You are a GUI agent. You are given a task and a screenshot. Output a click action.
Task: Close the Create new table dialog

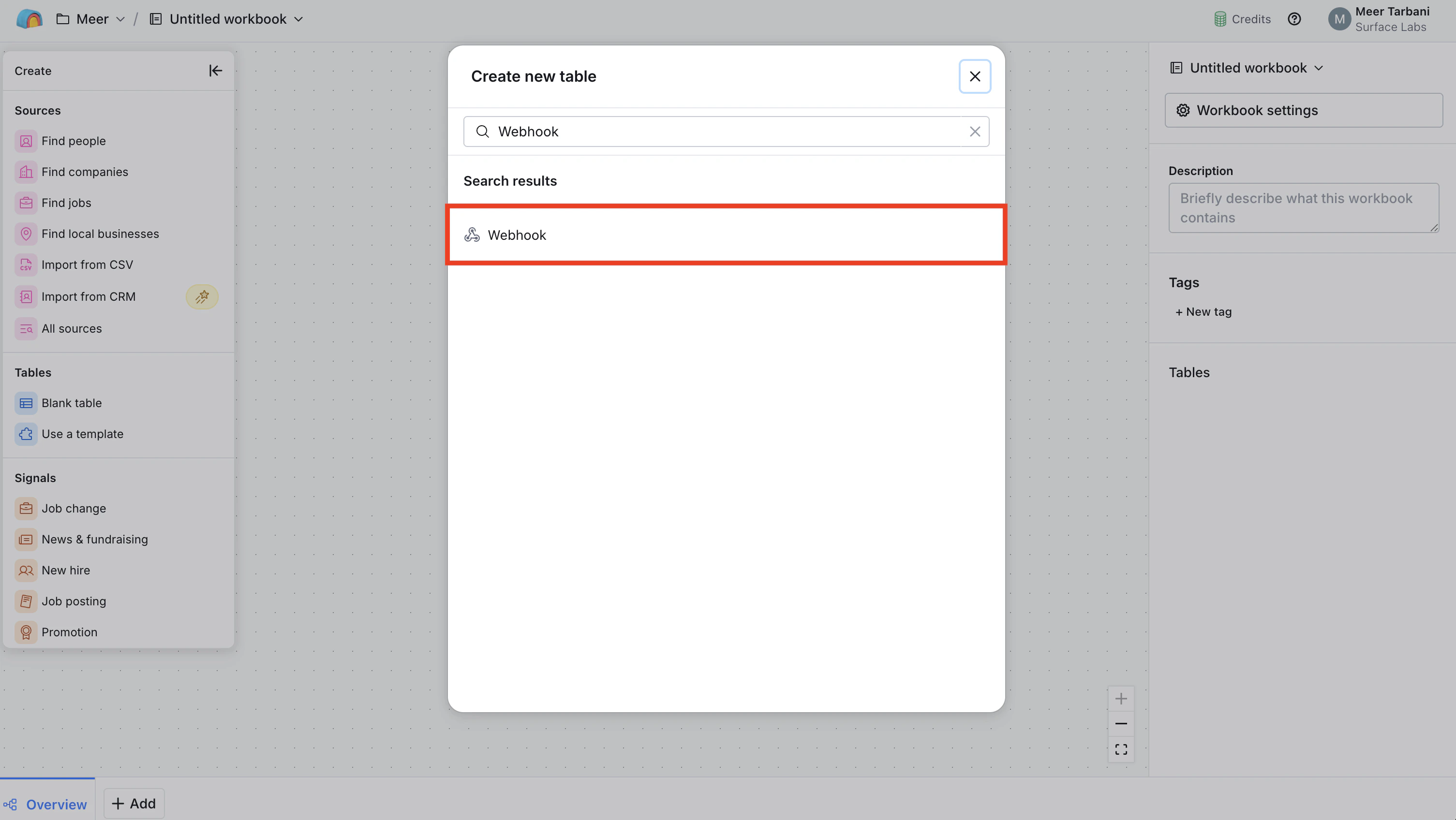(974, 76)
